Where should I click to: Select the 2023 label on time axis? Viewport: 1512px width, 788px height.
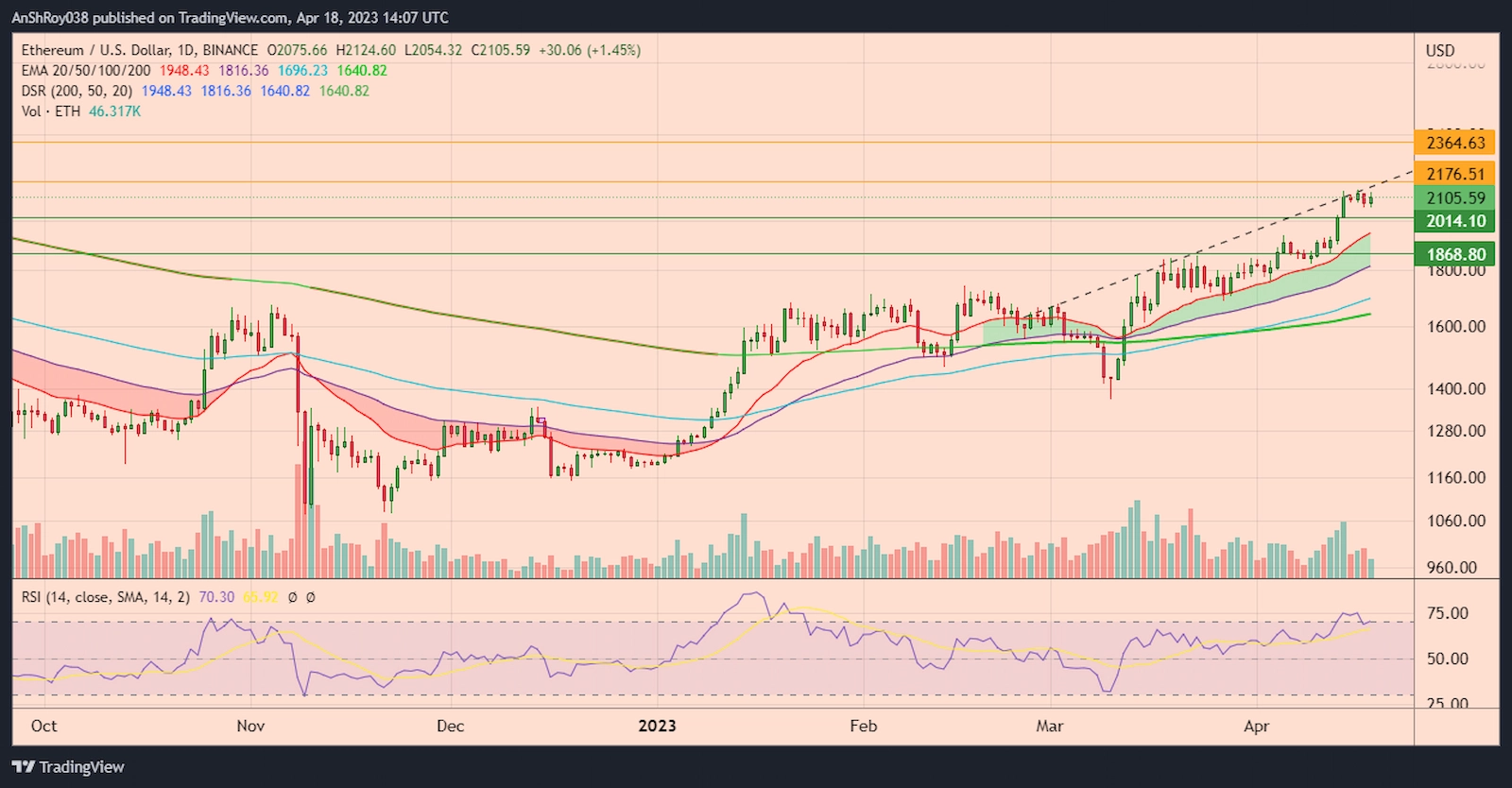pyautogui.click(x=657, y=726)
